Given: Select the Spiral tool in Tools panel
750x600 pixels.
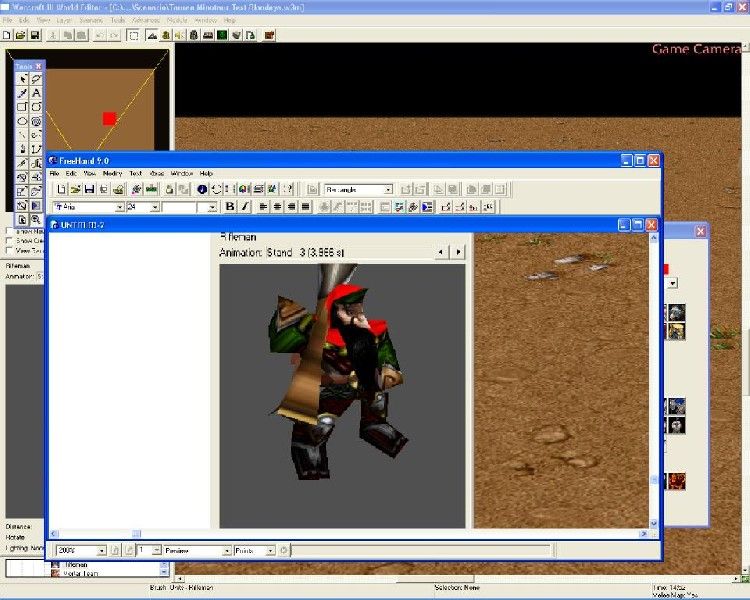Looking at the screenshot, I should tap(36, 121).
